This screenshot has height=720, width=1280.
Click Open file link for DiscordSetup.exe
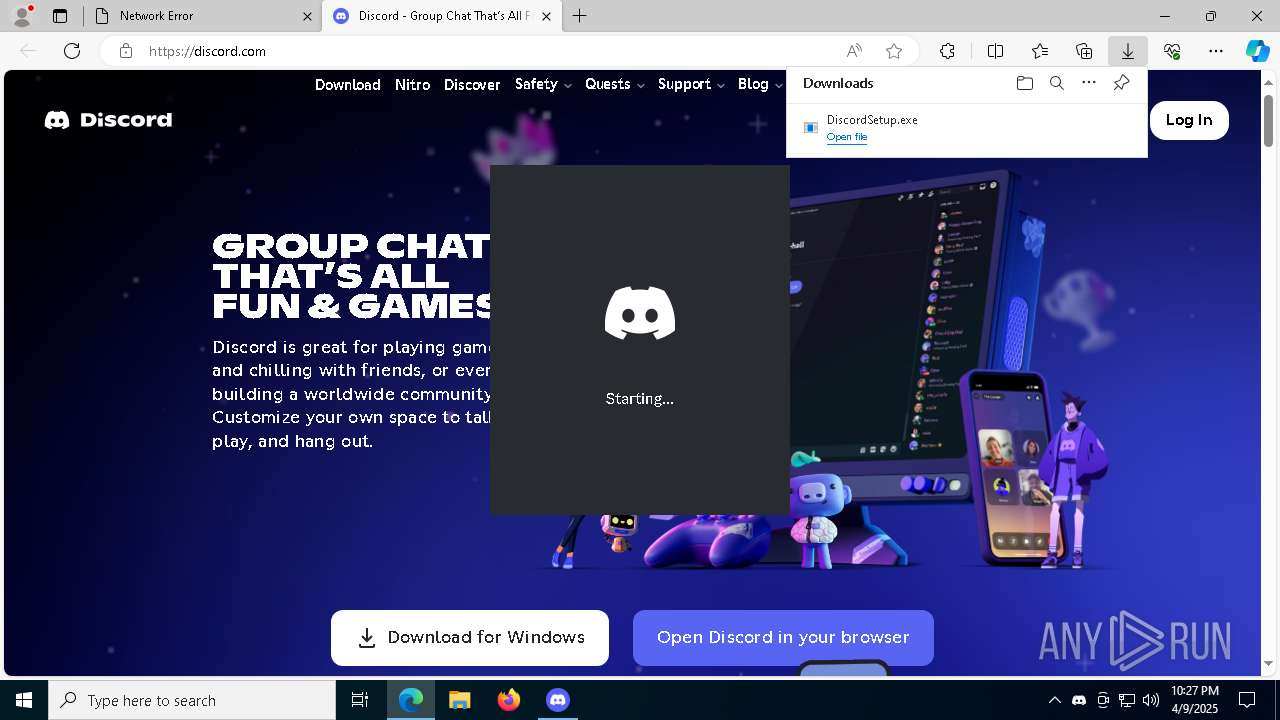[847, 137]
